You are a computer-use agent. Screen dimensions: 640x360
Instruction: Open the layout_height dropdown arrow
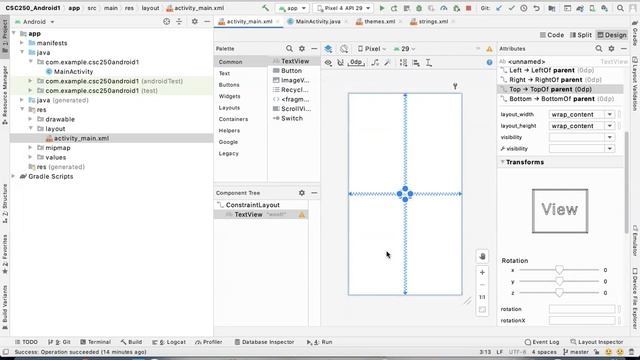(x=609, y=126)
